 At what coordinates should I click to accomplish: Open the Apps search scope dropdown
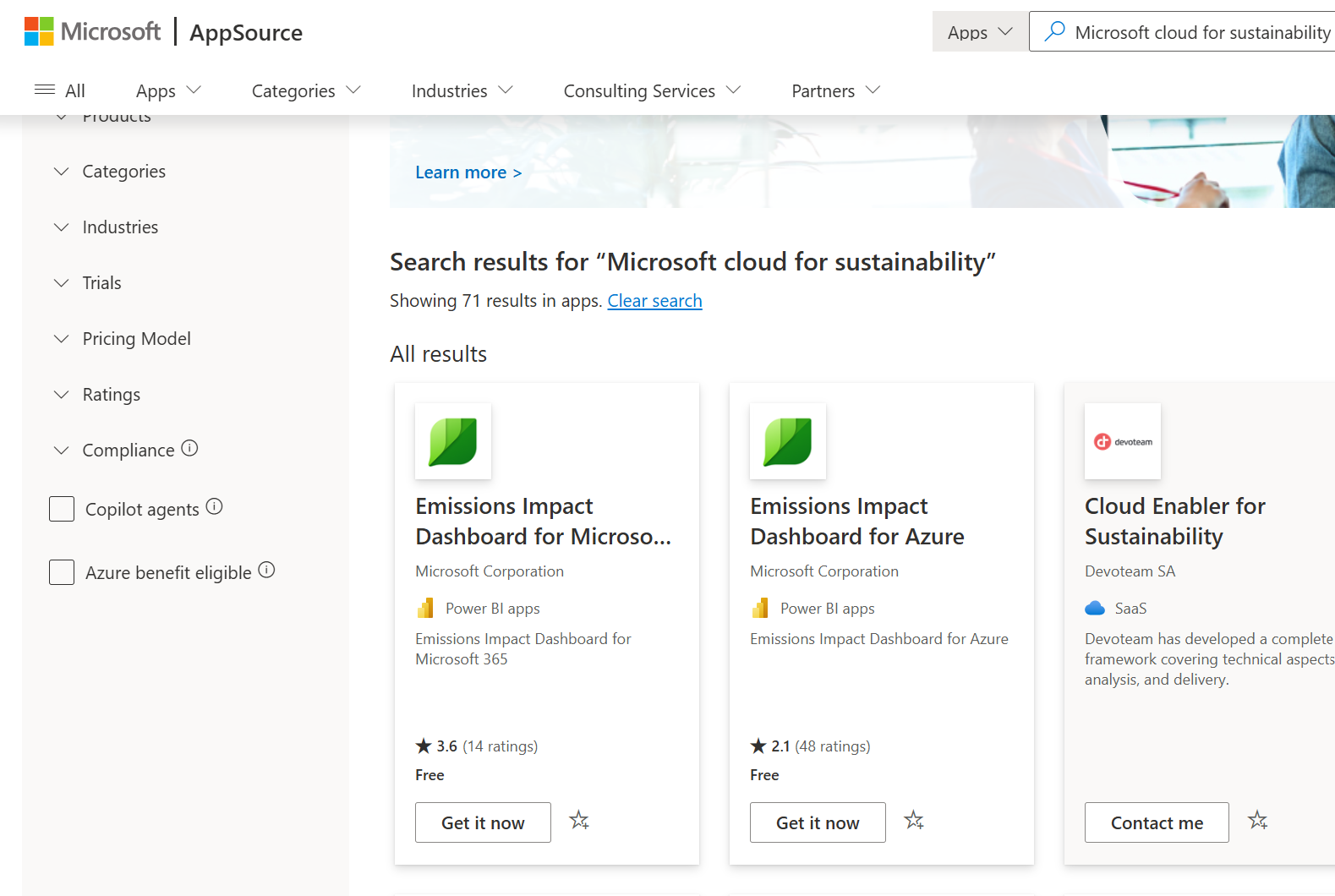click(x=980, y=32)
